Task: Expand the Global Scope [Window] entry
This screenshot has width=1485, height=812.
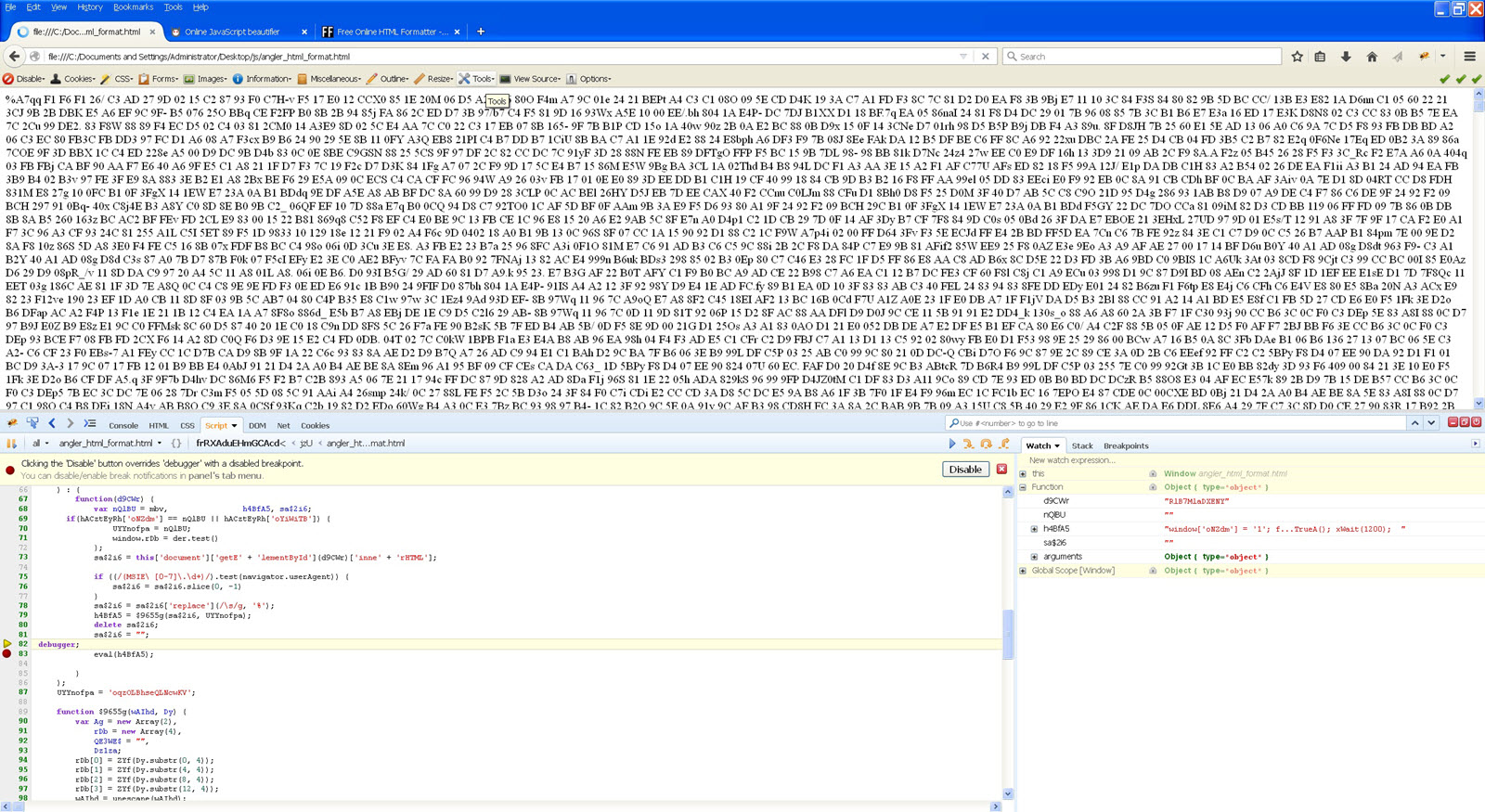Action: point(1023,571)
